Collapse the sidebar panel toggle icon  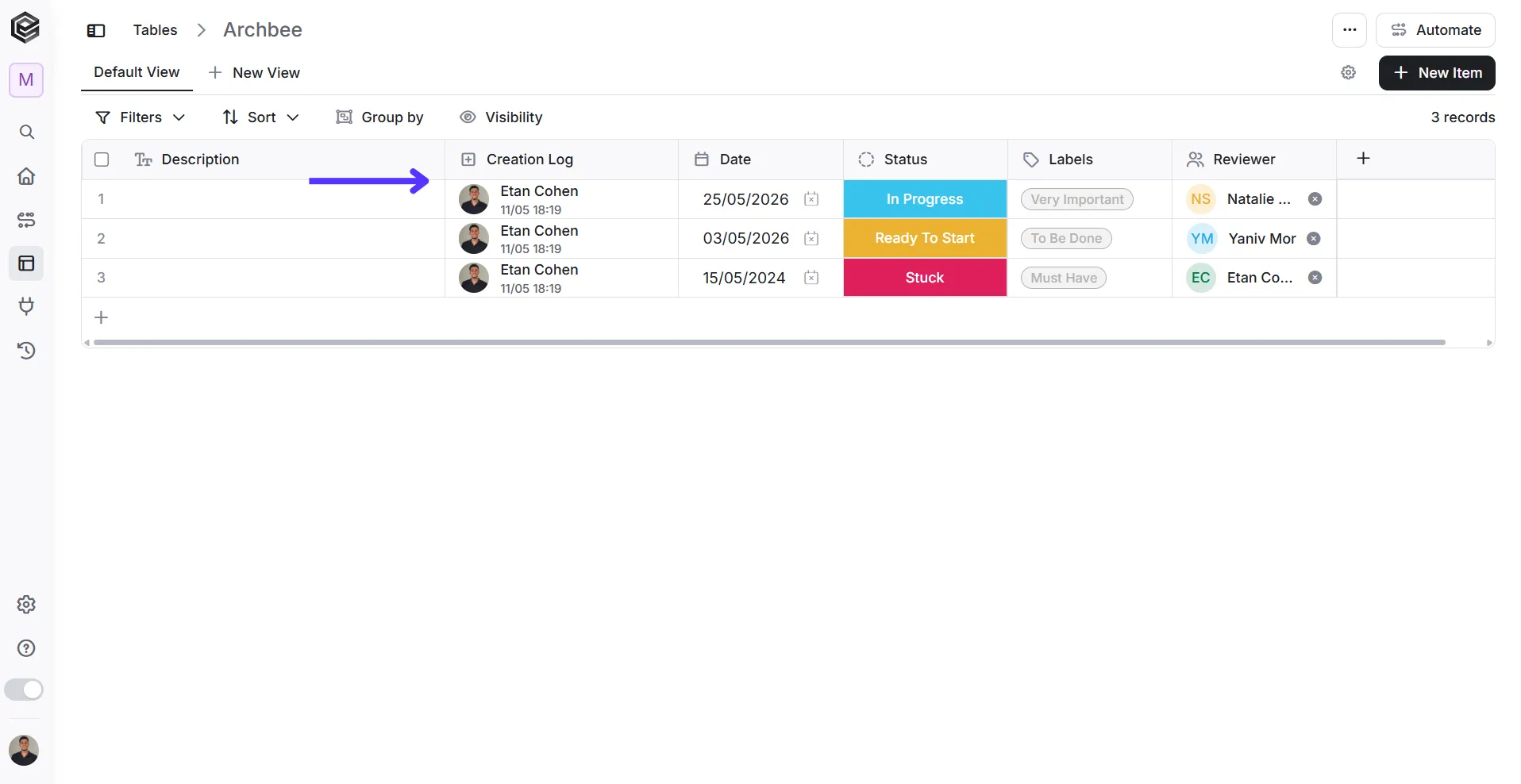[96, 30]
